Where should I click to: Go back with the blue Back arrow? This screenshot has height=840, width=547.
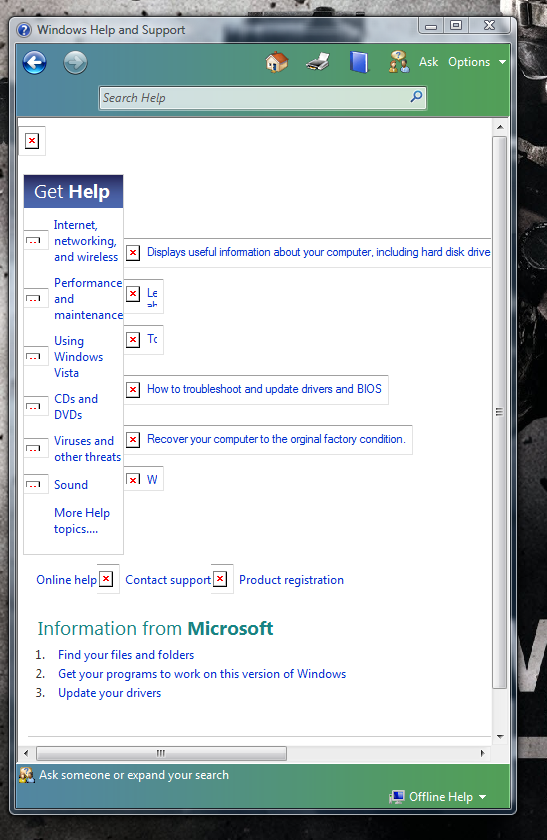[34, 63]
